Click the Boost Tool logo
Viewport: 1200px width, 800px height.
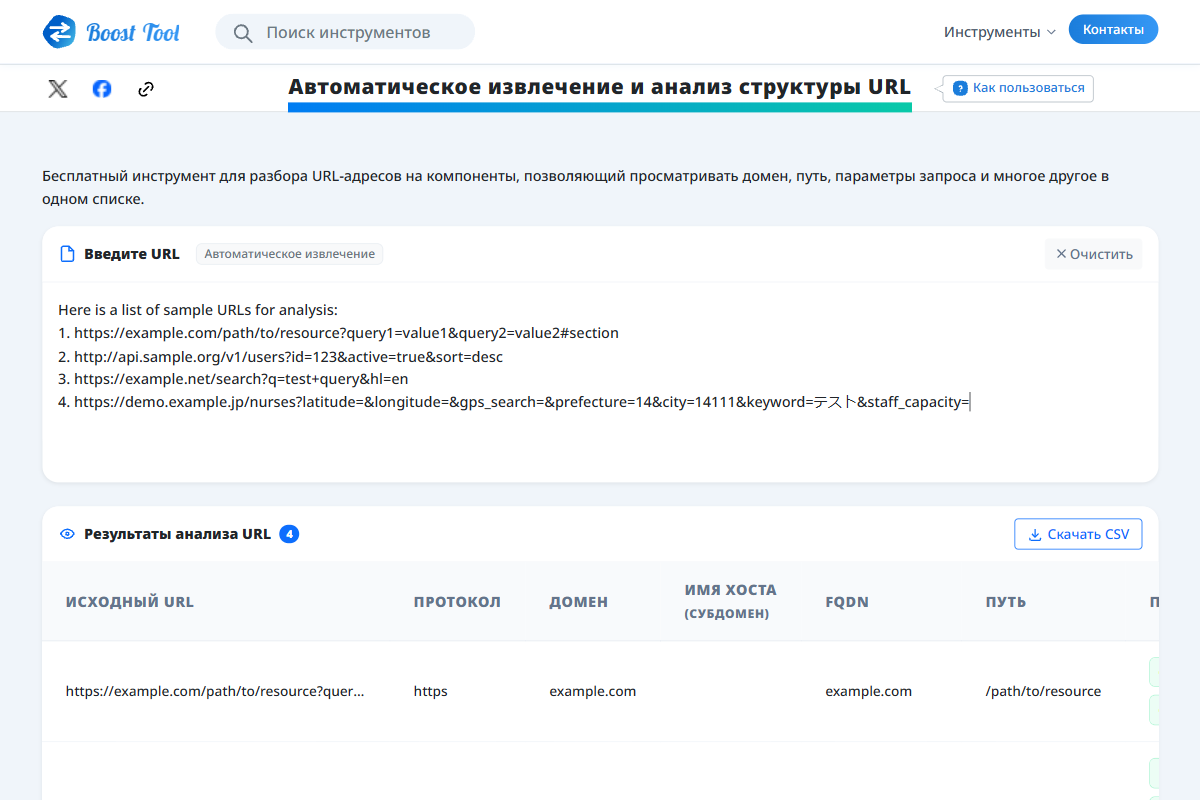point(111,32)
